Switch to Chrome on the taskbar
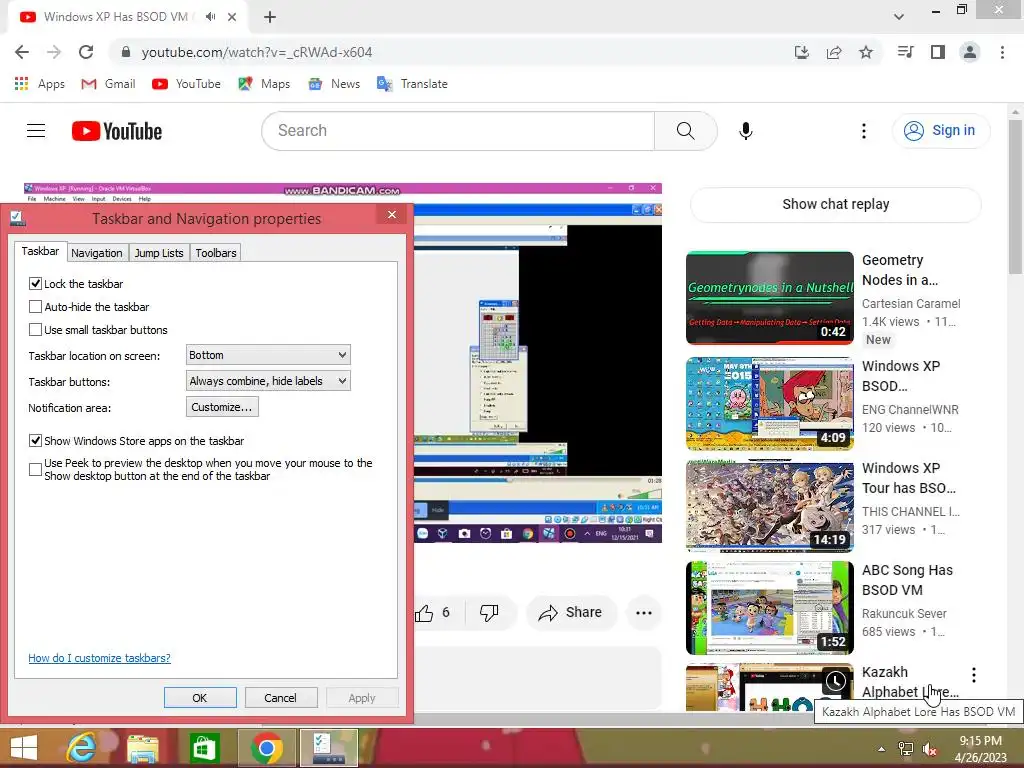 266,748
